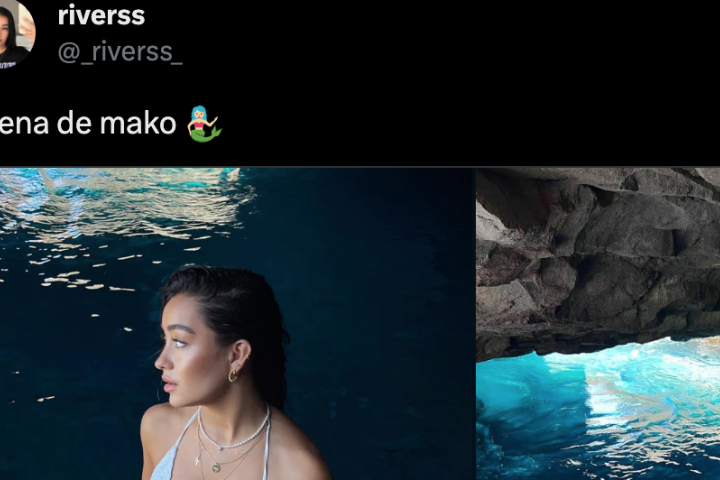Select the tweet text "ena de mako"

88,124
